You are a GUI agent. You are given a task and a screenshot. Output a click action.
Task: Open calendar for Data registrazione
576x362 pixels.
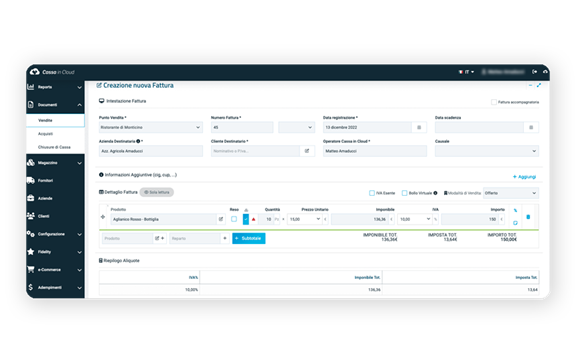tap(419, 128)
